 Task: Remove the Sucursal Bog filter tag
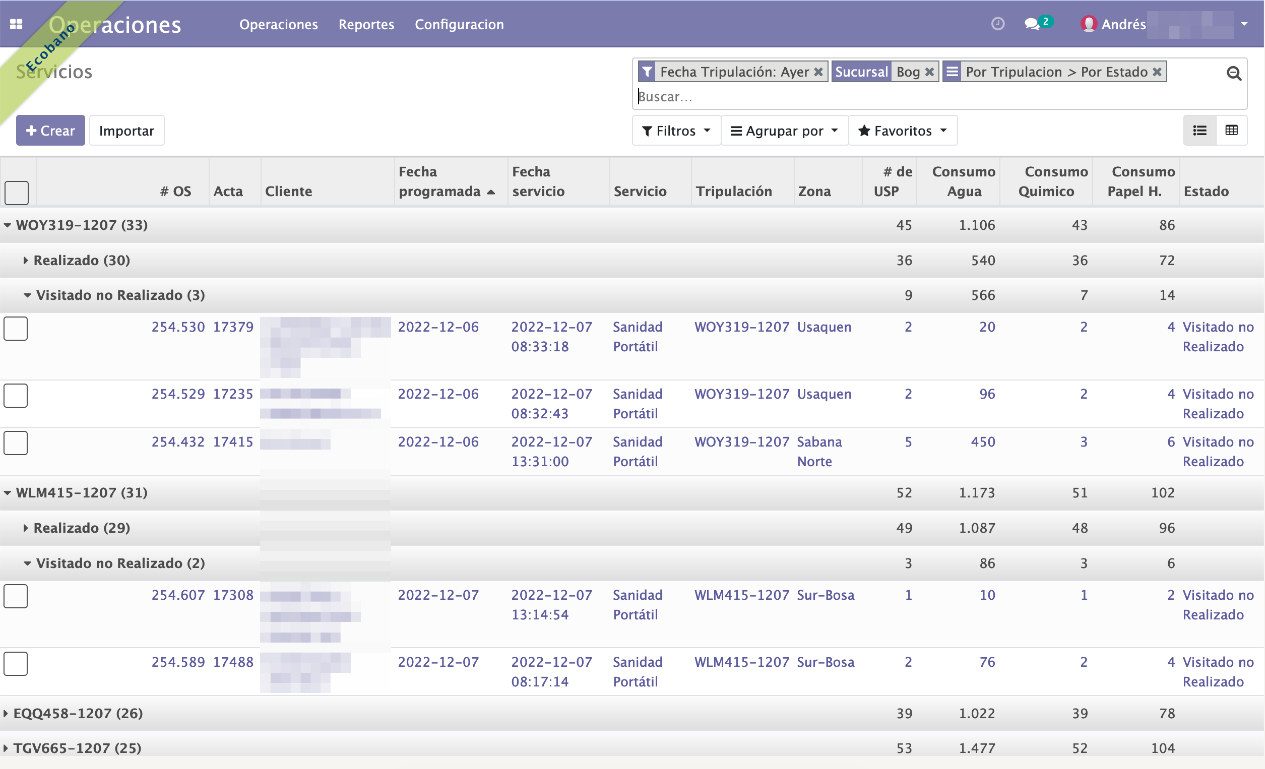point(929,72)
